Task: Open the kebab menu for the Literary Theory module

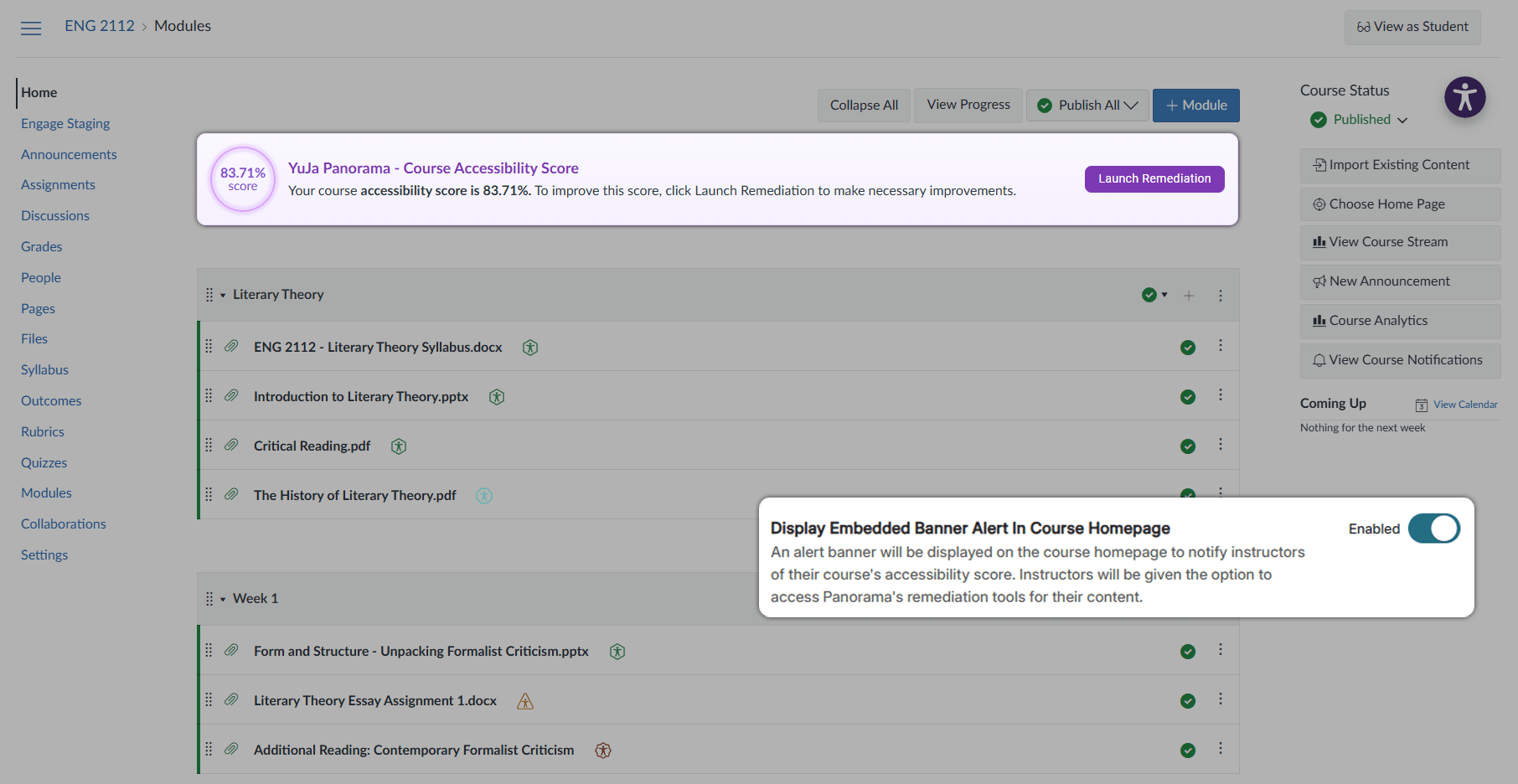Action: click(1220, 295)
